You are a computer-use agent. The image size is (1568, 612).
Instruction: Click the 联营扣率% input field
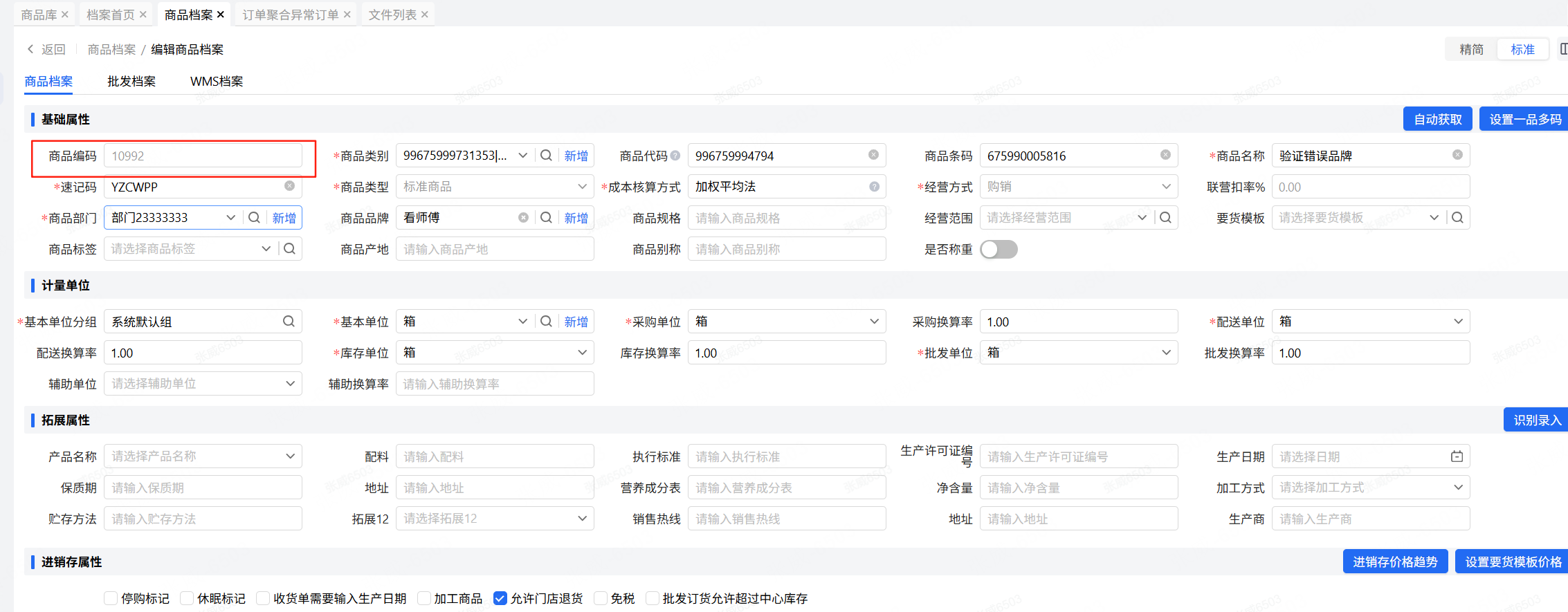(1371, 187)
